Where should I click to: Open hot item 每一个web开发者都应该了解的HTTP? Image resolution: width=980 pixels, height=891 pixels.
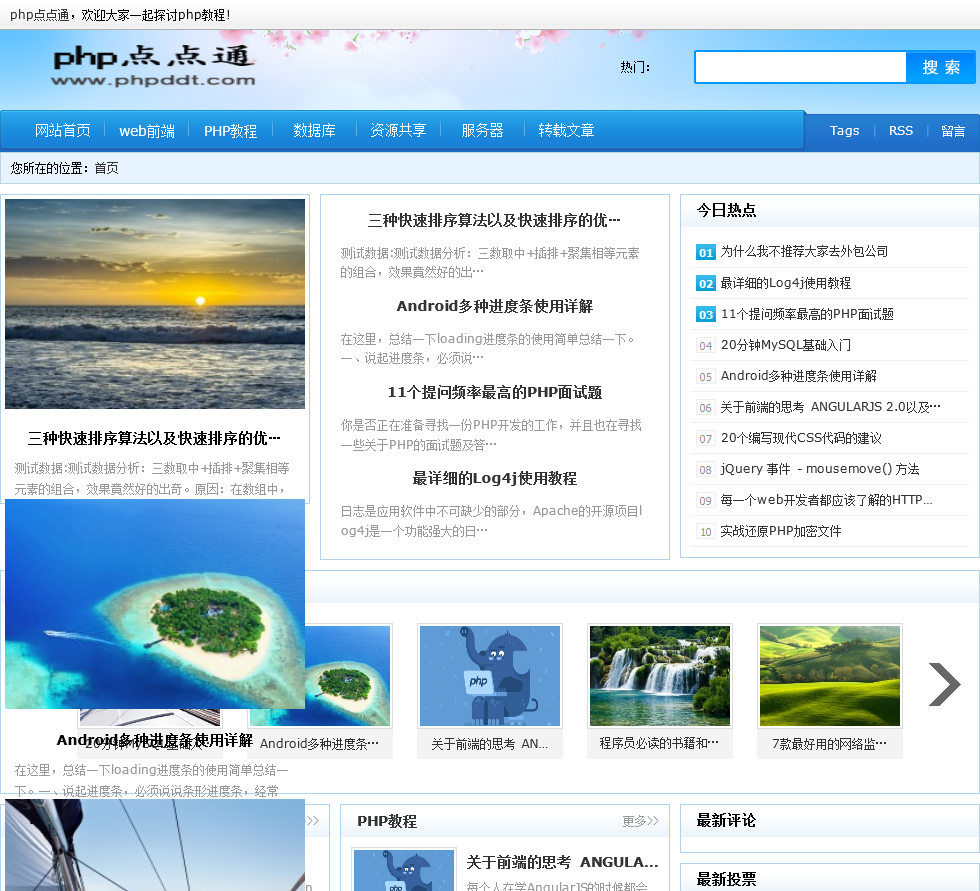pyautogui.click(x=826, y=500)
